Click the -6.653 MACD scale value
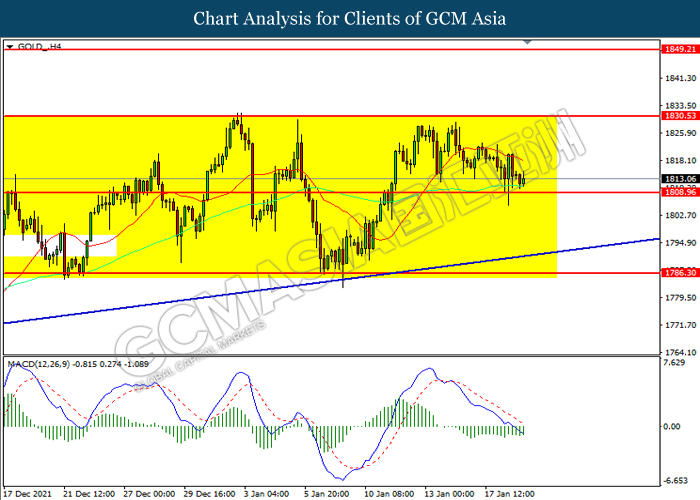The image size is (700, 500). 675,481
